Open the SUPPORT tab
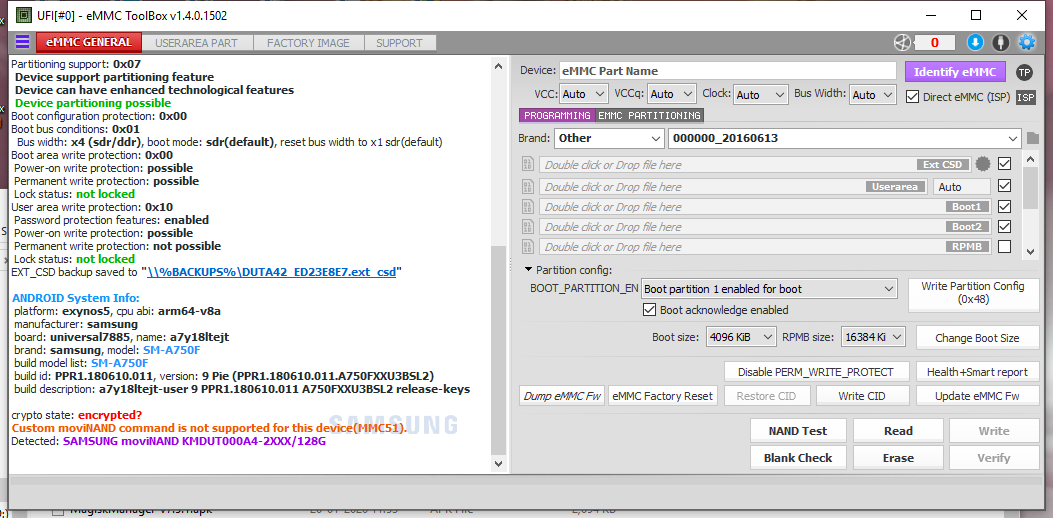The height and width of the screenshot is (518, 1053). (x=400, y=43)
